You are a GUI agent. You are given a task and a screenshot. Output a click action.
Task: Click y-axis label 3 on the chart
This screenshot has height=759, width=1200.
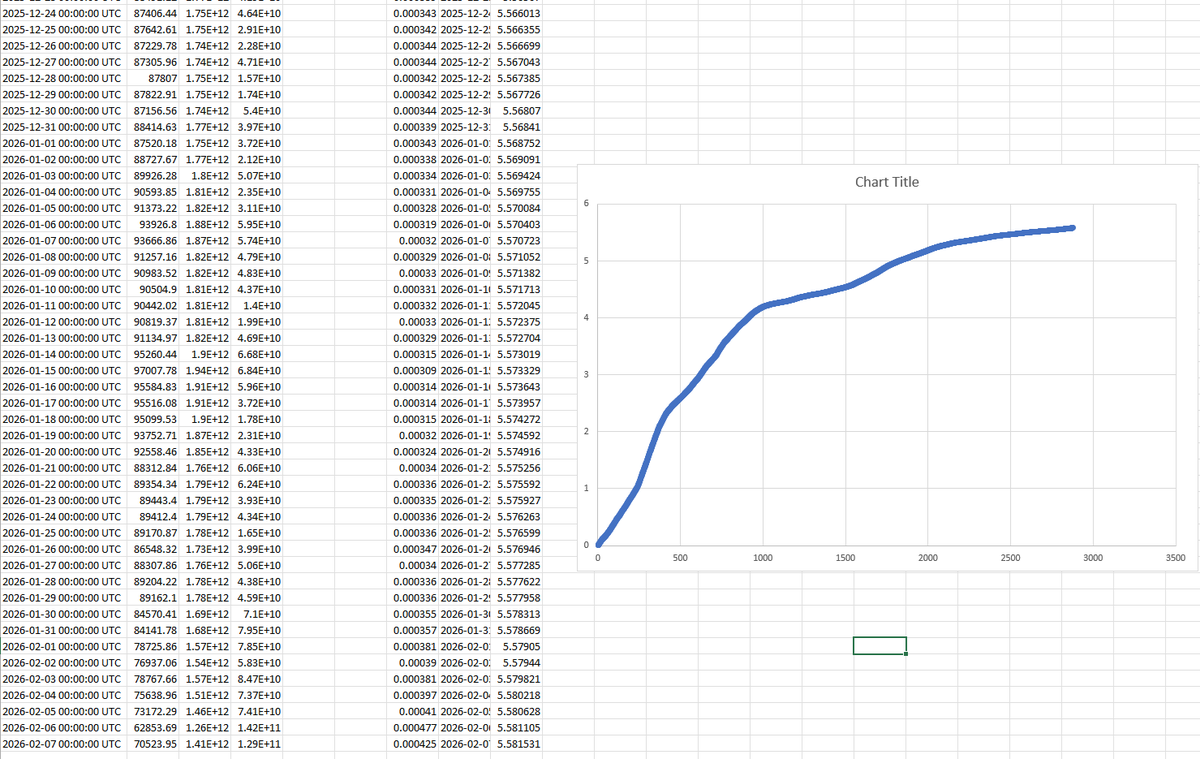click(587, 374)
